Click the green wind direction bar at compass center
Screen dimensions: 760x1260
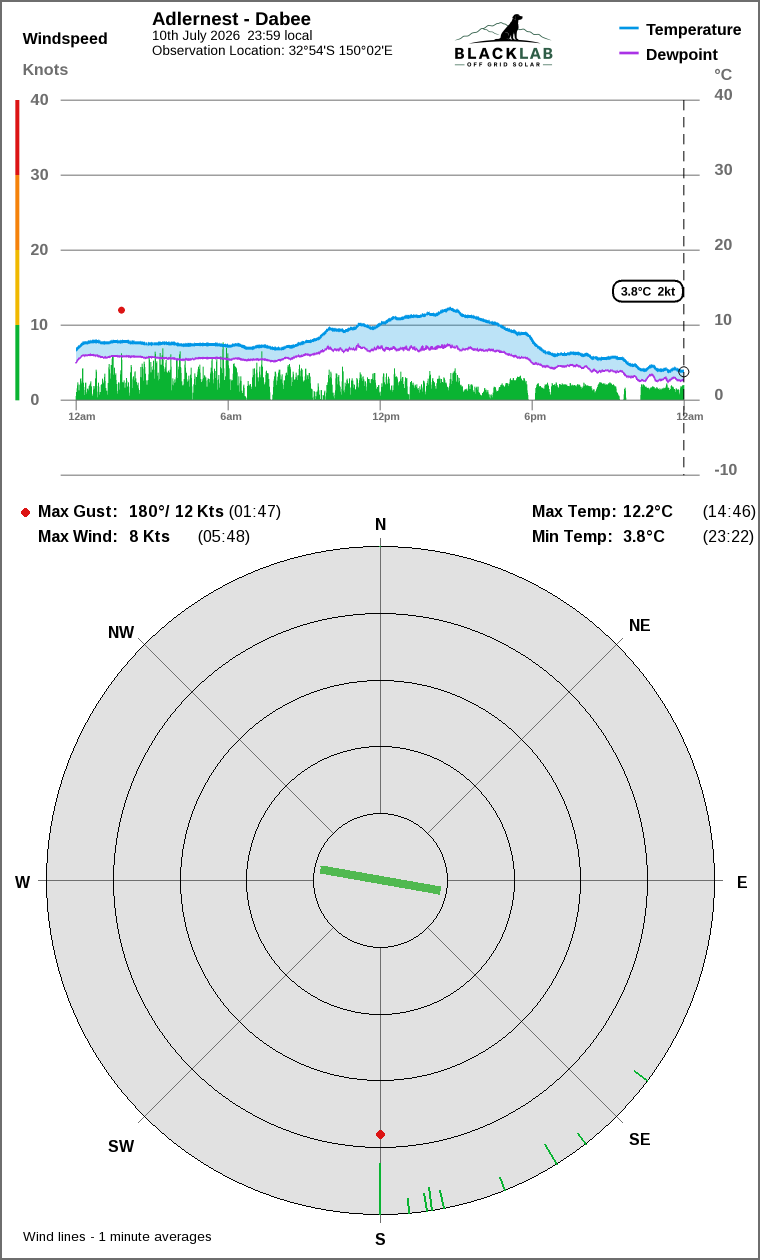(380, 880)
